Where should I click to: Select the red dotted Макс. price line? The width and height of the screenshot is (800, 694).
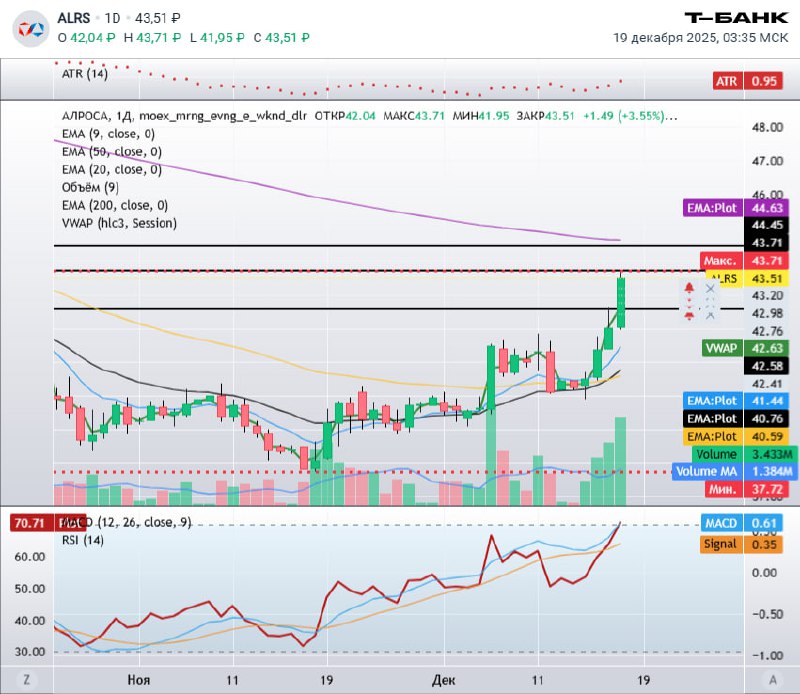point(378,271)
